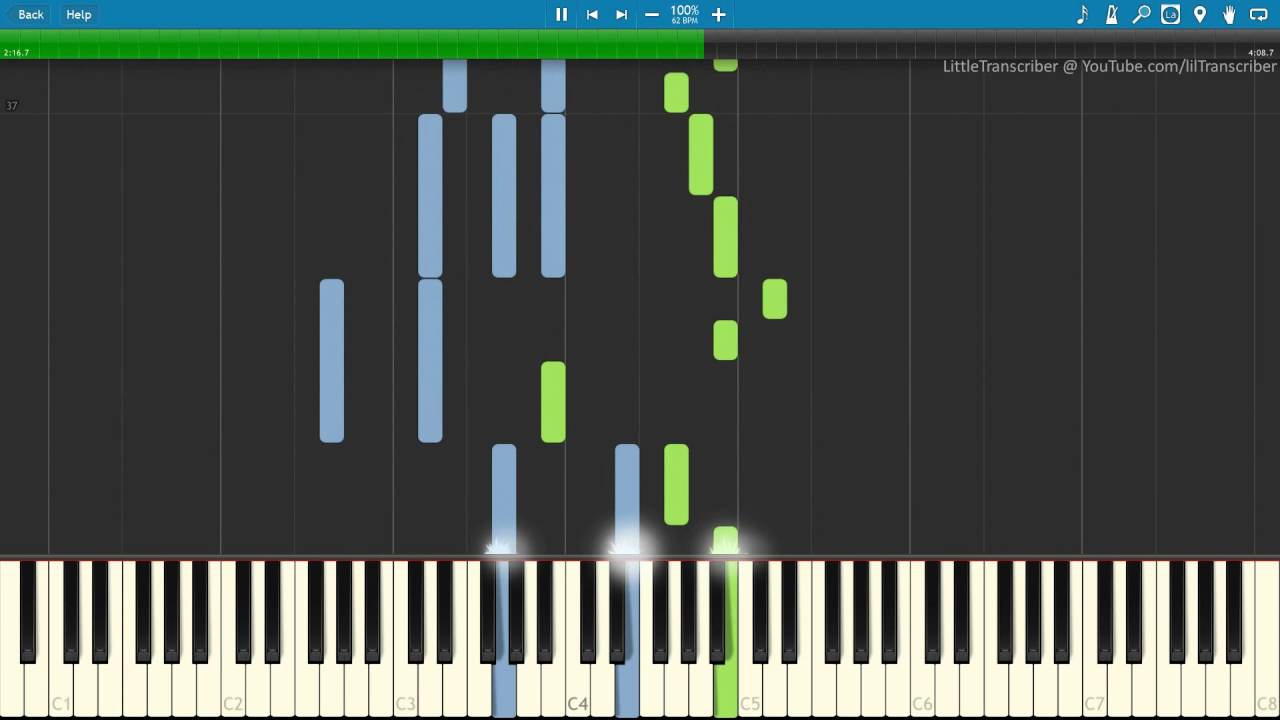Toggle the metronome icon

[1111, 14]
